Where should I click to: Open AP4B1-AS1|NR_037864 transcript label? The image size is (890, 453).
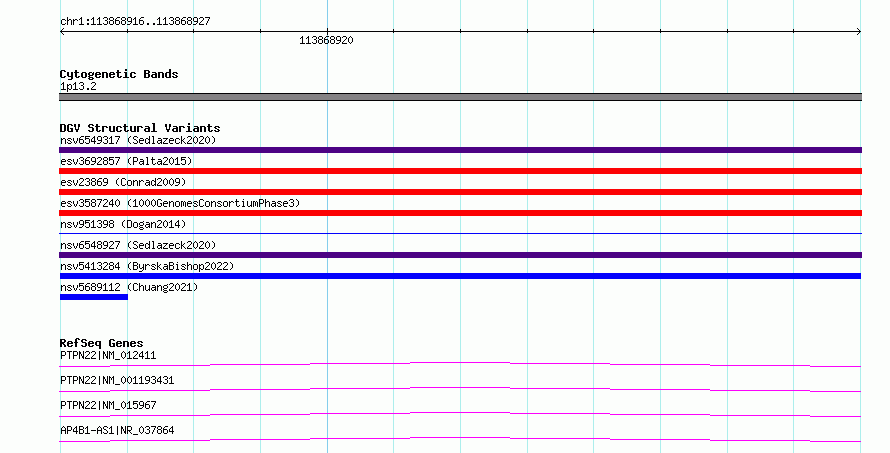click(117, 430)
